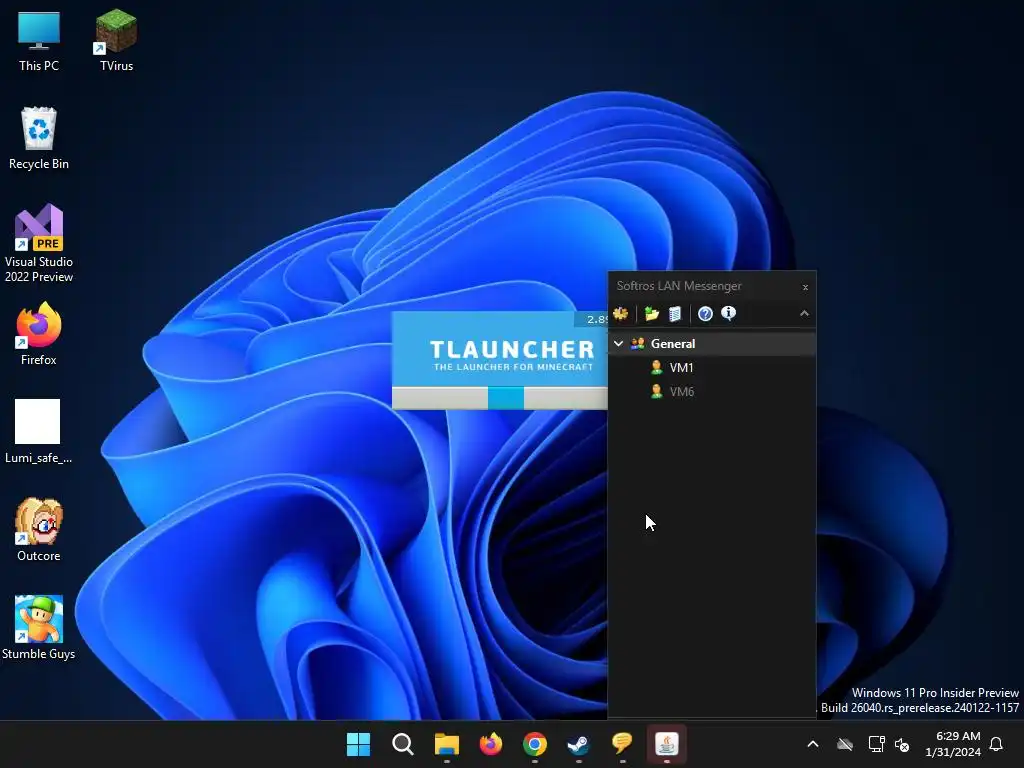
Task: Click the info speech bubble icon
Action: click(729, 313)
